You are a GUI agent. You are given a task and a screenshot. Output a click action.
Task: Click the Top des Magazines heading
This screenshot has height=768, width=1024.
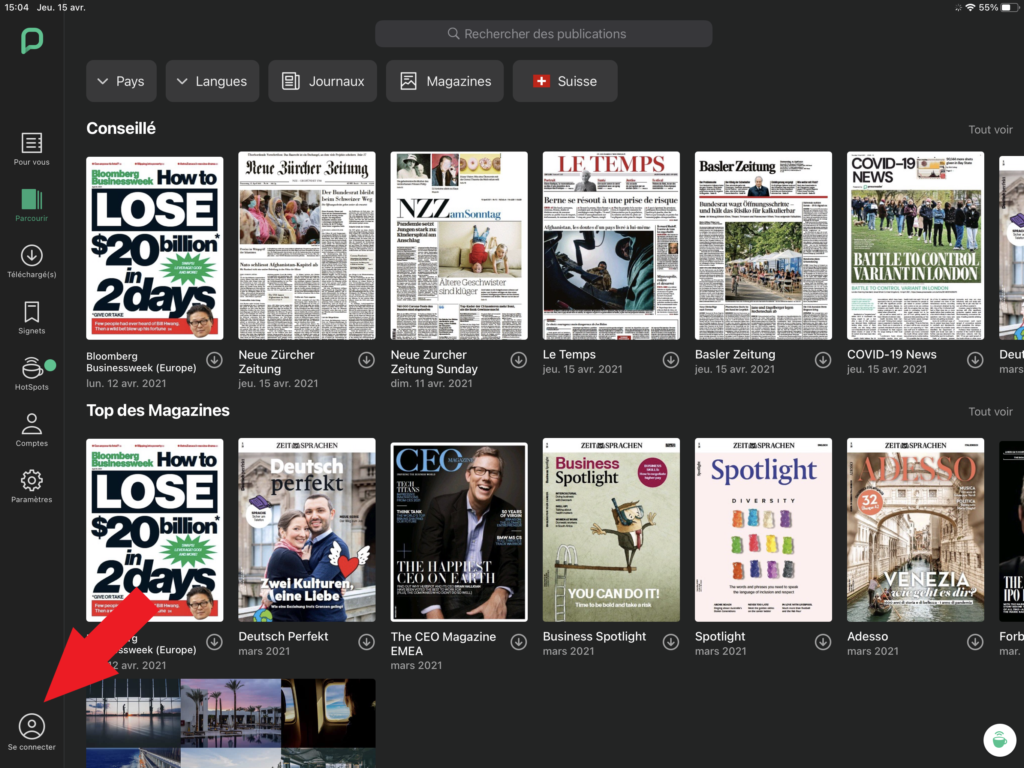point(158,410)
